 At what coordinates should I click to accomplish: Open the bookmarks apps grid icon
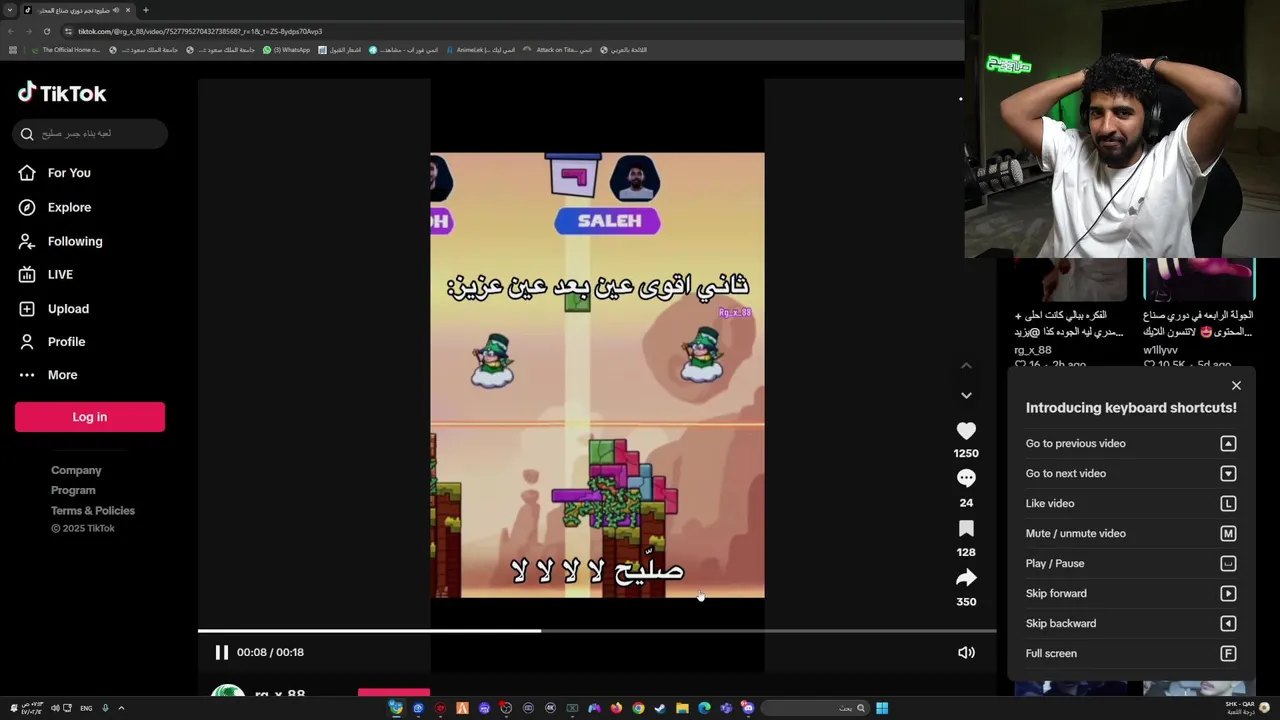tap(13, 49)
